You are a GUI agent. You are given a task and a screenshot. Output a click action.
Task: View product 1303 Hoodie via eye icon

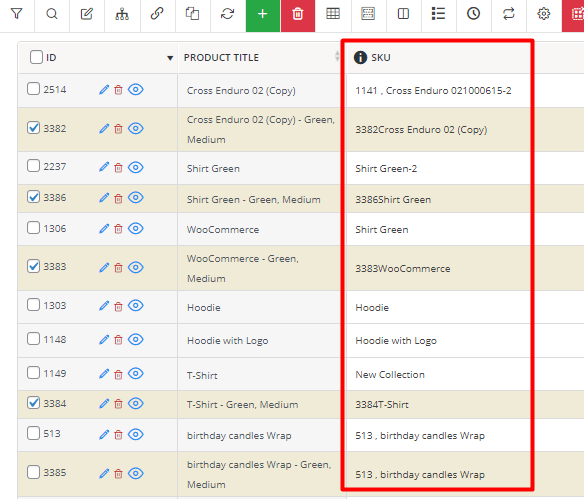coord(136,306)
